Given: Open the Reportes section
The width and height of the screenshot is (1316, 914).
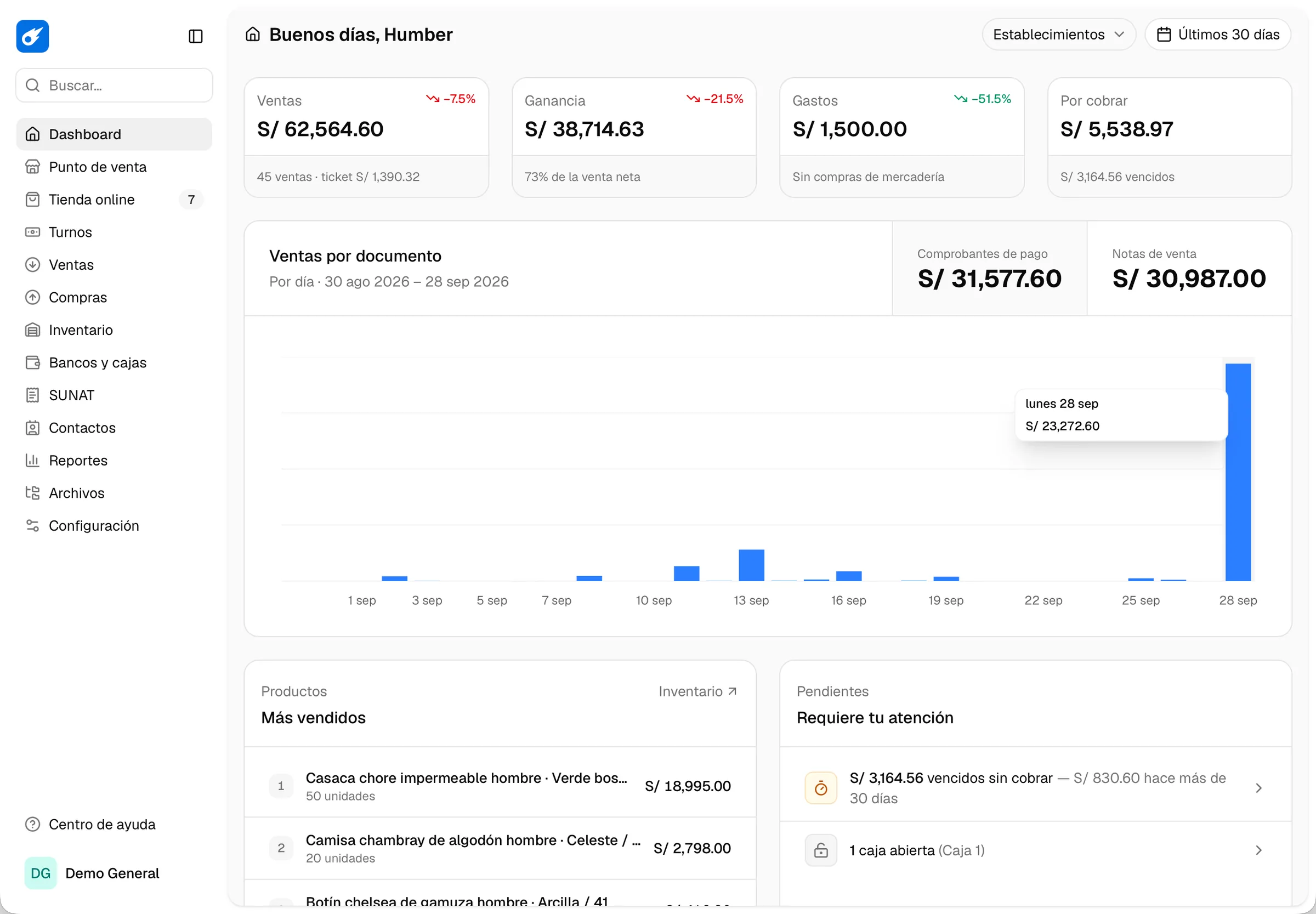Looking at the screenshot, I should coord(114,461).
